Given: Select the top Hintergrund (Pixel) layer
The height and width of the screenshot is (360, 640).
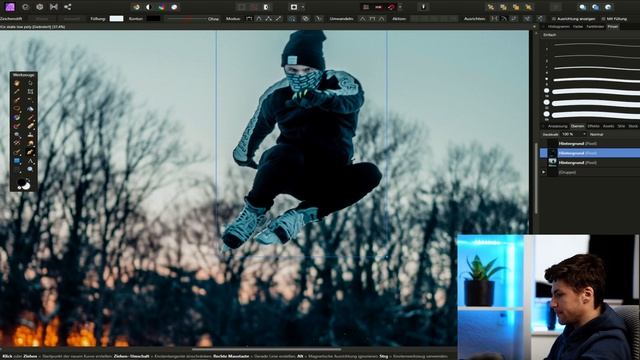Looking at the screenshot, I should 590,144.
